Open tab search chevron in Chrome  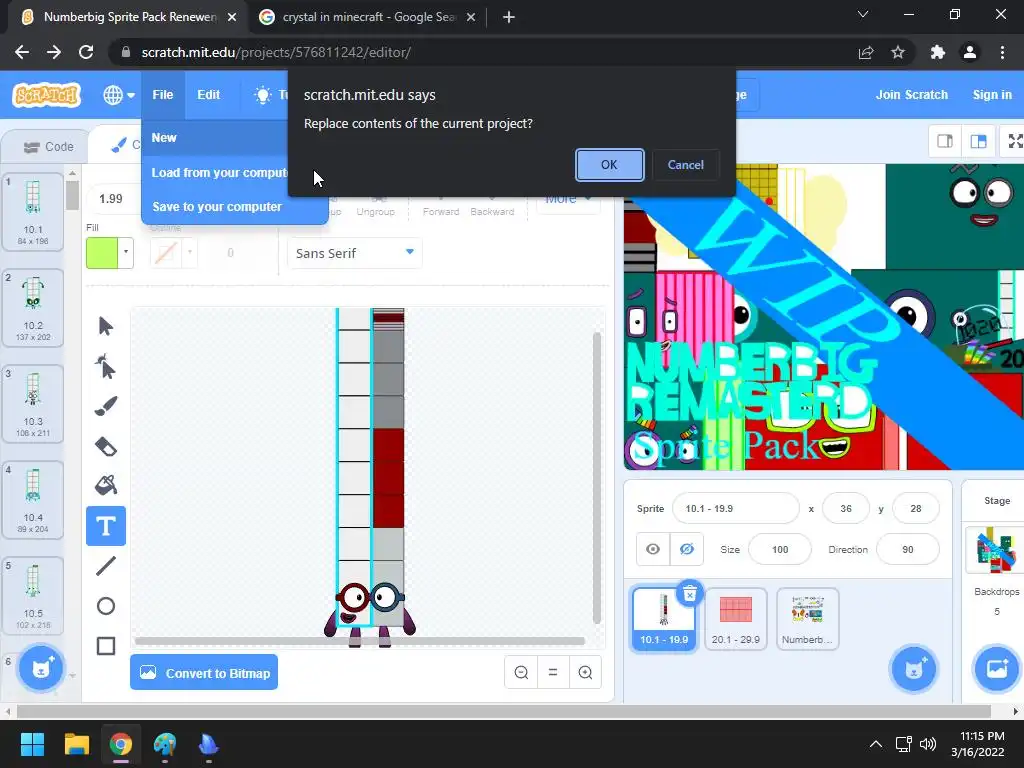coord(863,14)
